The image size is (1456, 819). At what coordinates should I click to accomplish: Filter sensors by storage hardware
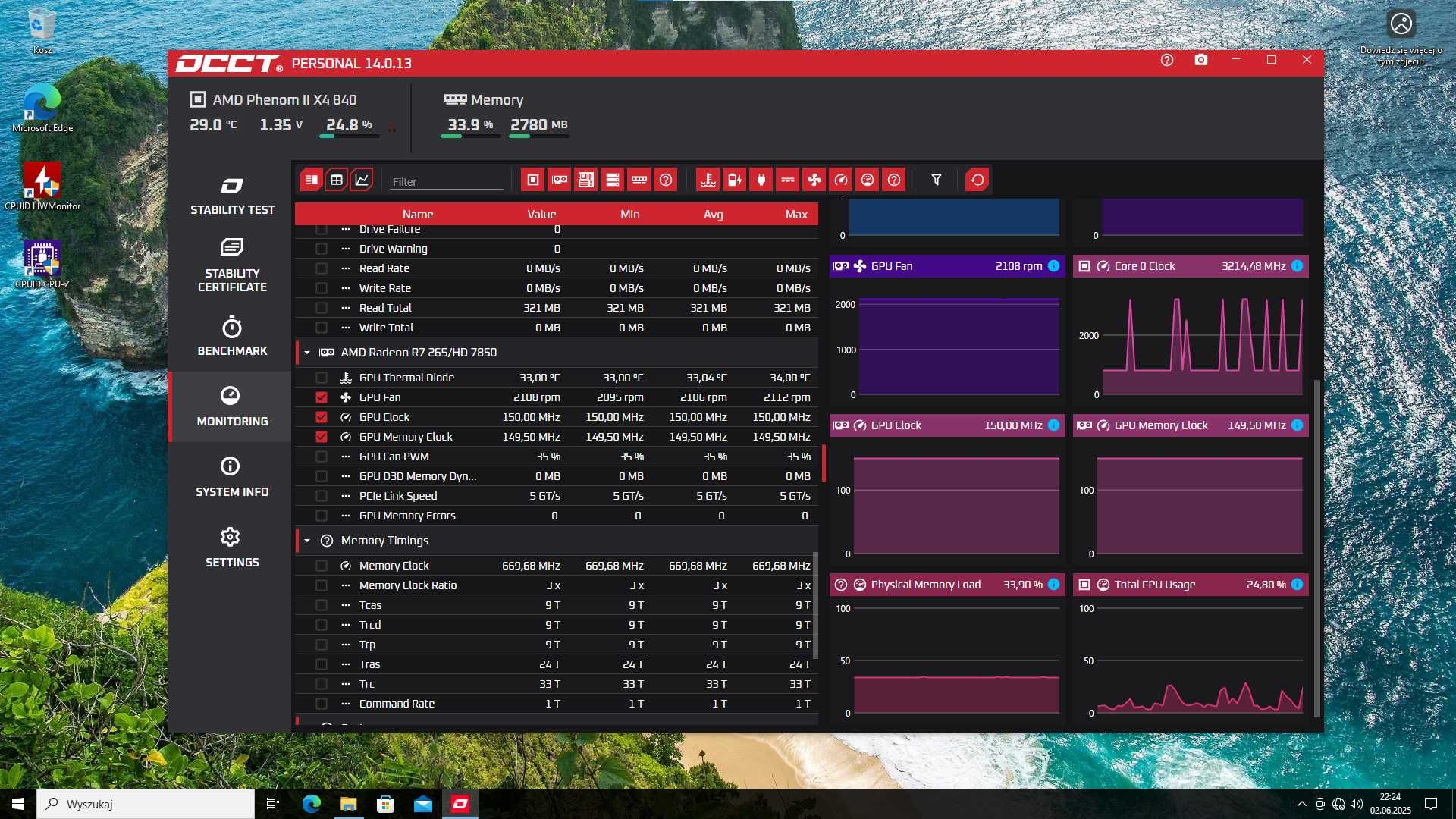pos(613,180)
